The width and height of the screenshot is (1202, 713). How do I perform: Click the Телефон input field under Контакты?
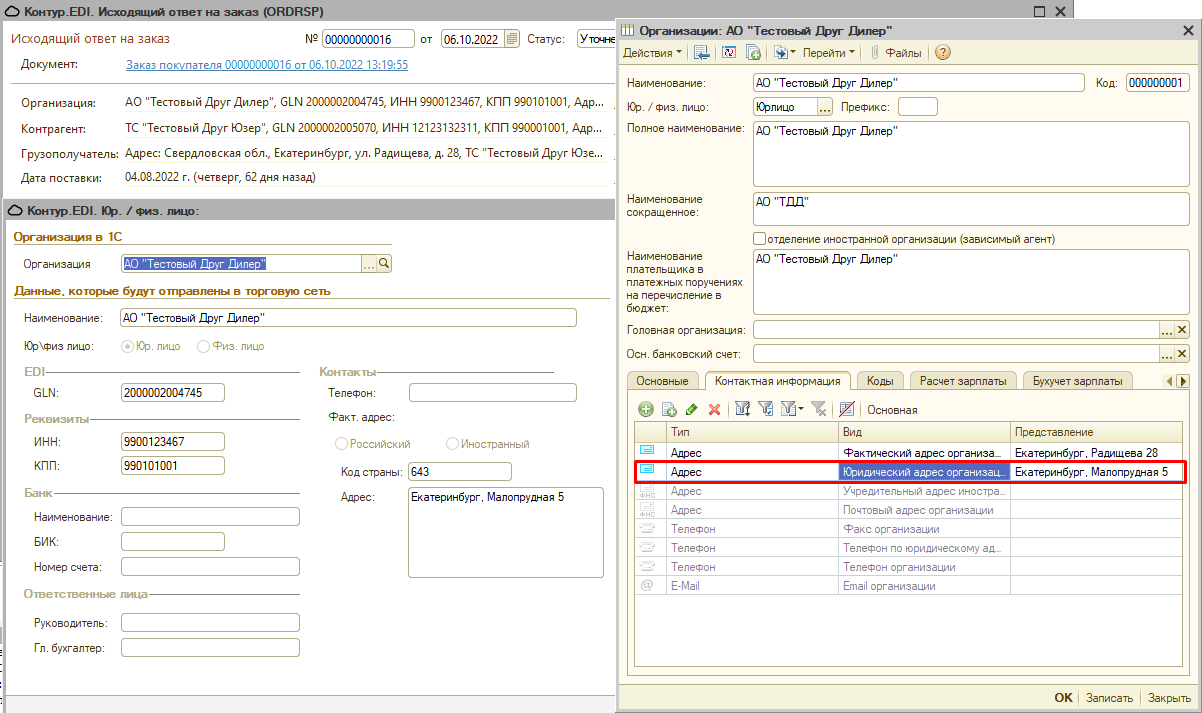pyautogui.click(x=492, y=392)
